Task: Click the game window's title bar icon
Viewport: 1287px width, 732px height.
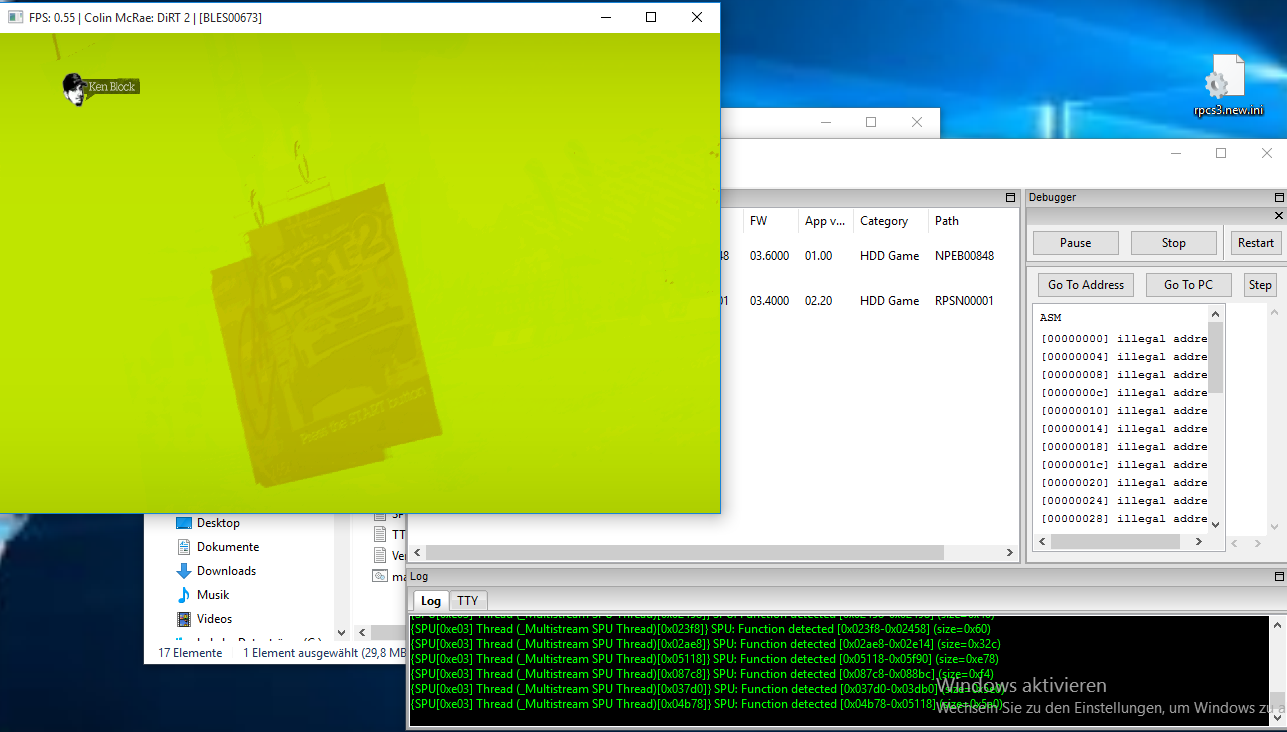Action: (15, 17)
